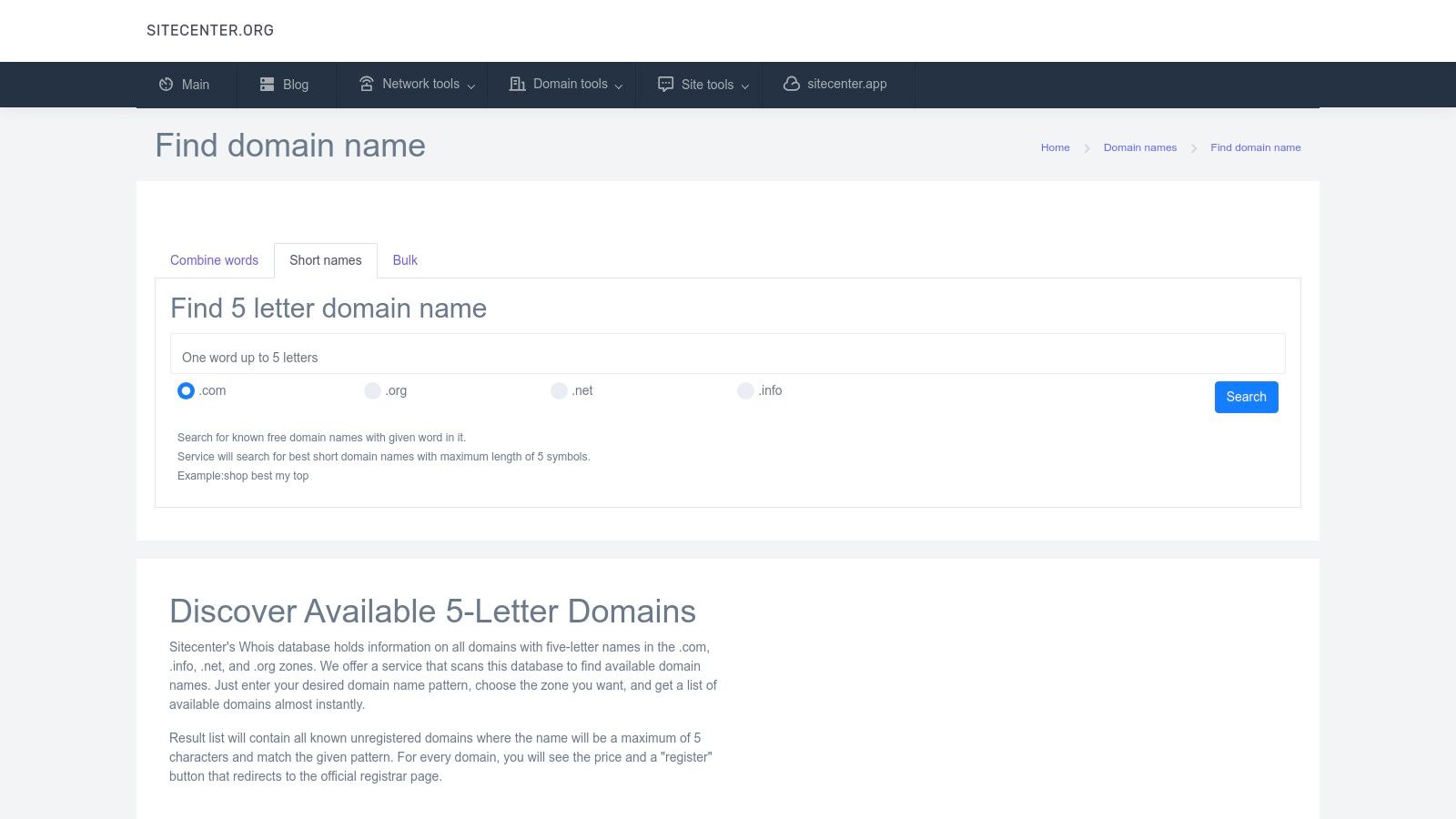Open the Domain names breadcrumb link
Screen dimensions: 1456x819
(x=1139, y=147)
